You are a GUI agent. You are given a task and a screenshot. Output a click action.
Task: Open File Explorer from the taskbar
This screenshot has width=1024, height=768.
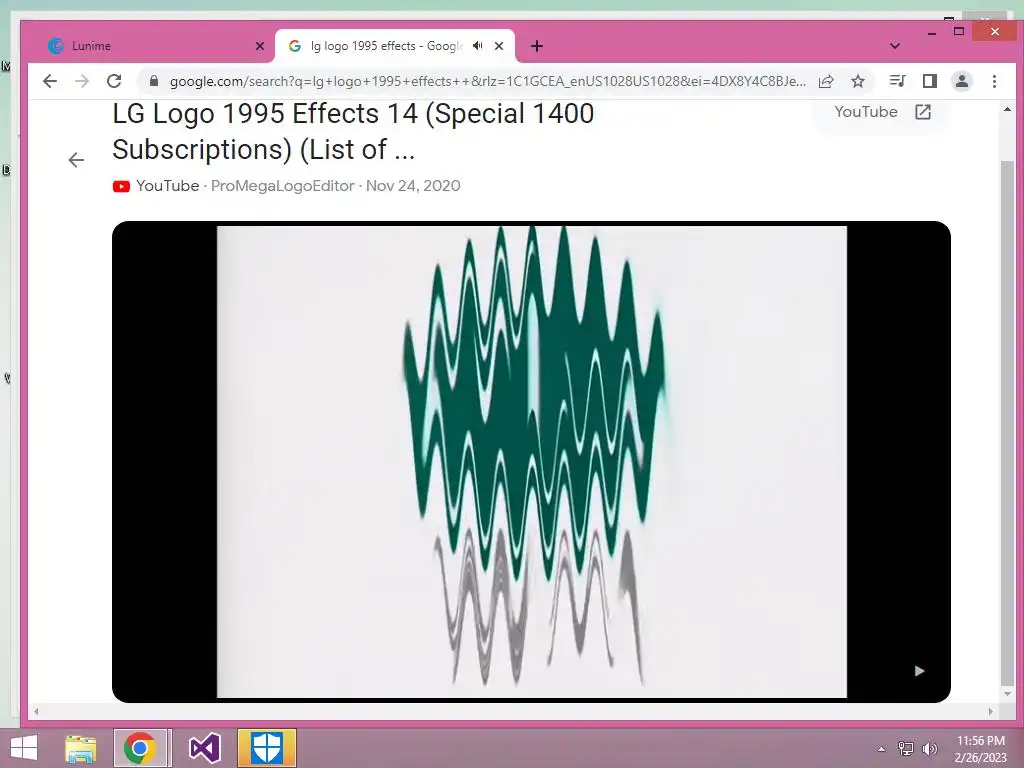[x=80, y=748]
